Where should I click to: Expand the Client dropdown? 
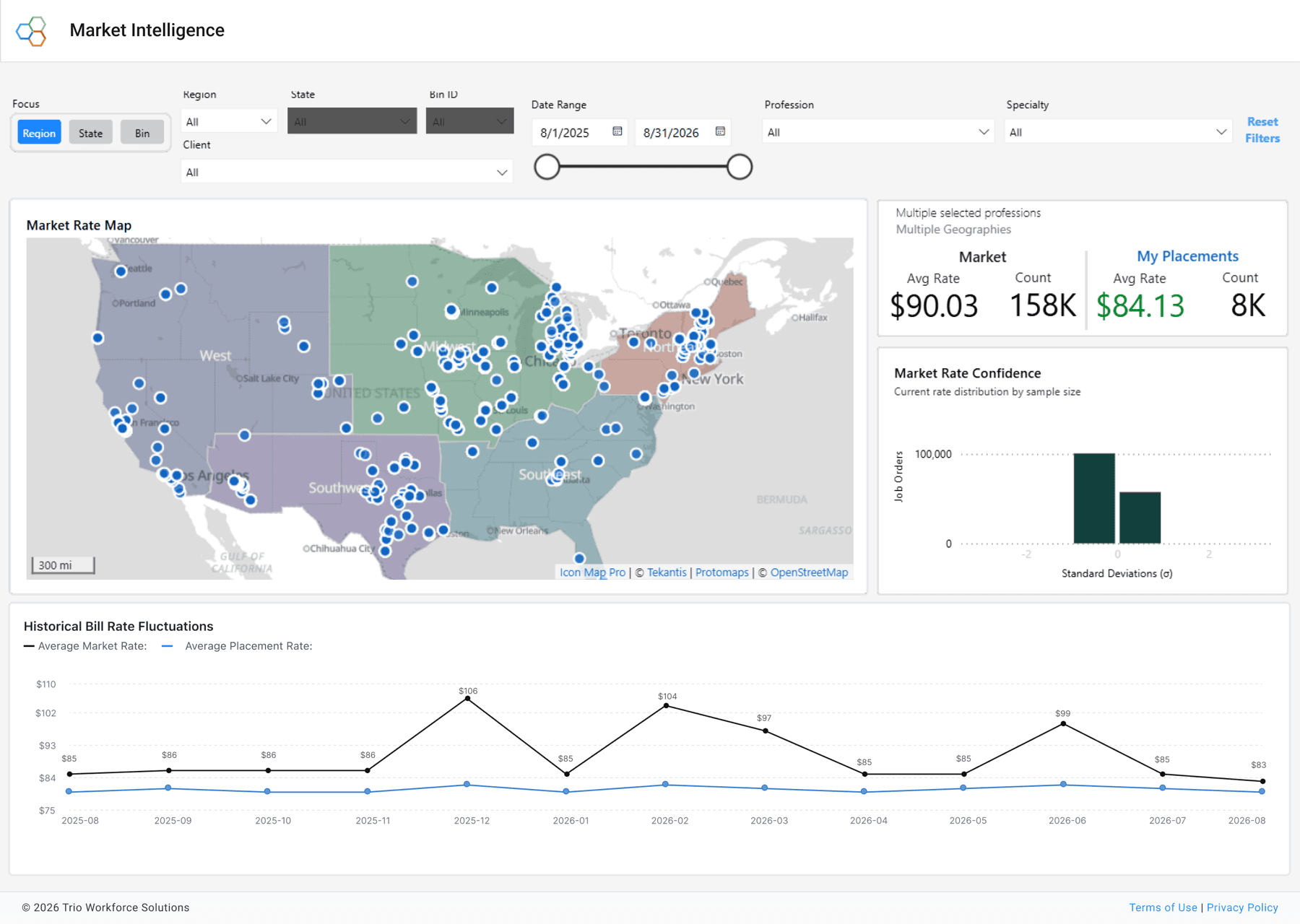[x=347, y=172]
